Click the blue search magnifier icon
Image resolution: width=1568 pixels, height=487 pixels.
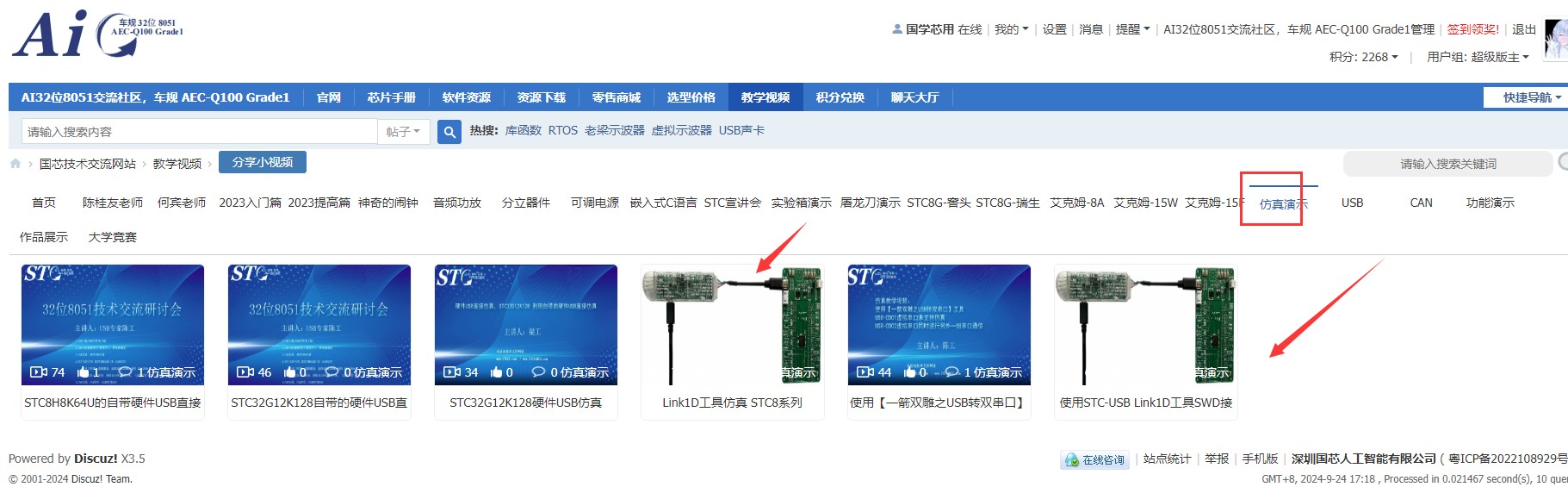(449, 132)
